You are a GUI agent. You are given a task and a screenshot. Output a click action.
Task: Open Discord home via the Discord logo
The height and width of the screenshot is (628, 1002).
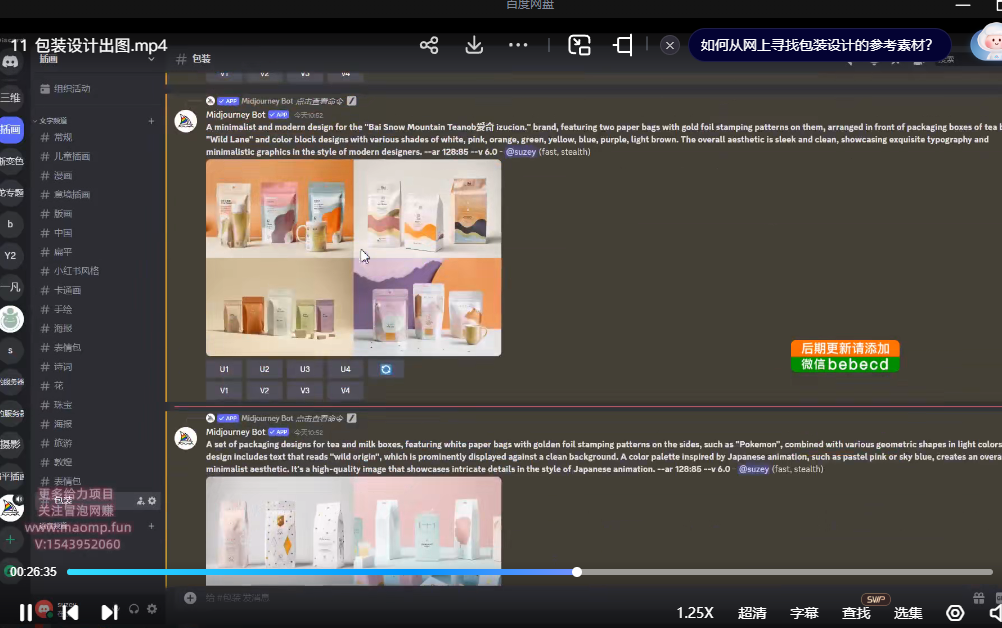[x=10, y=62]
